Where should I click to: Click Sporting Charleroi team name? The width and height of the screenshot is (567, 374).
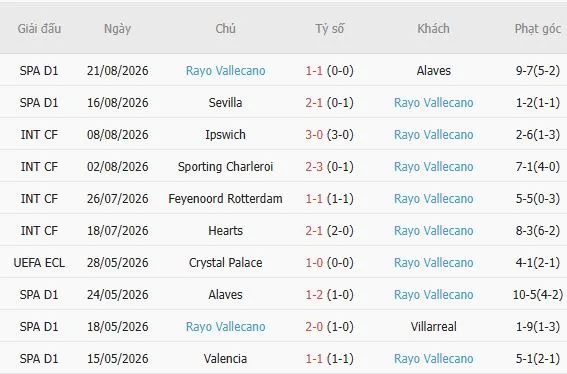[225, 167]
